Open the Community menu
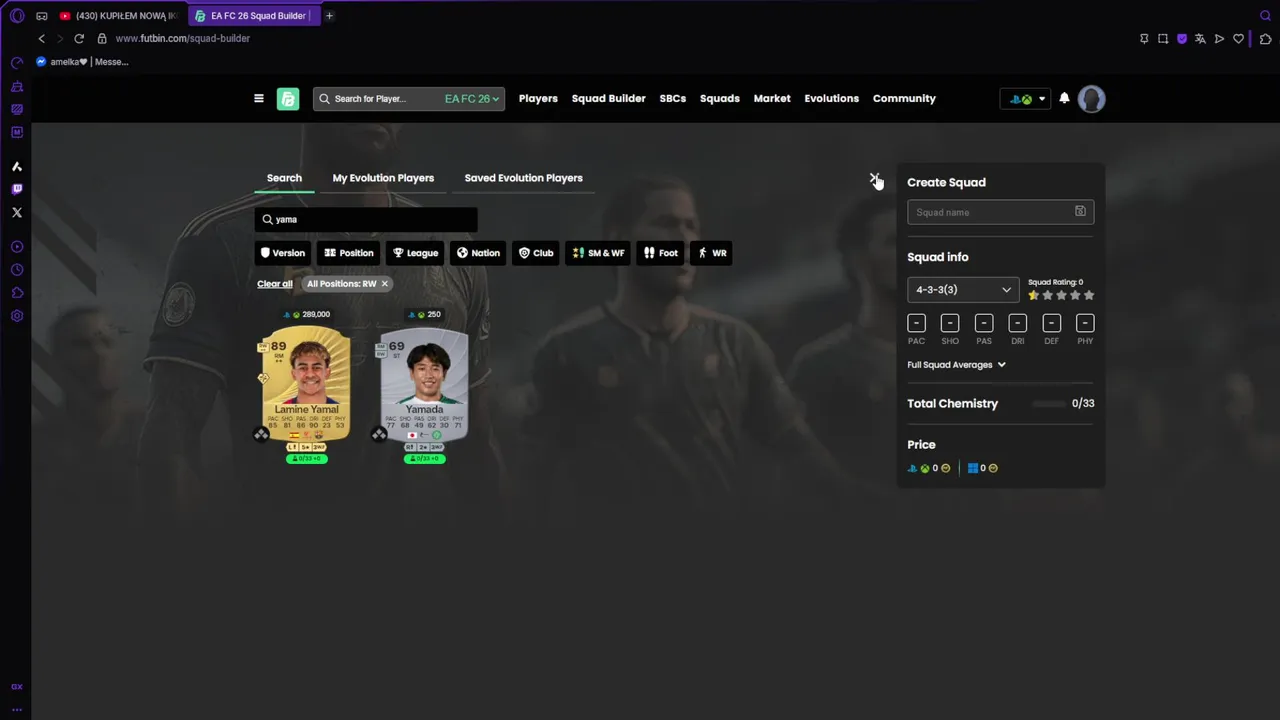 click(904, 98)
